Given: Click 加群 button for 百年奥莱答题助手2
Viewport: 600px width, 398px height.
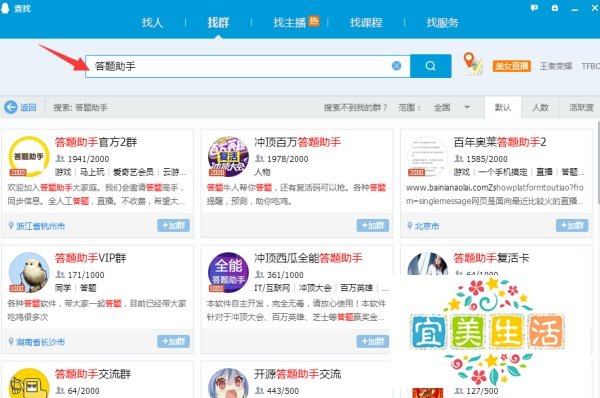Looking at the screenshot, I should click(x=572, y=225).
